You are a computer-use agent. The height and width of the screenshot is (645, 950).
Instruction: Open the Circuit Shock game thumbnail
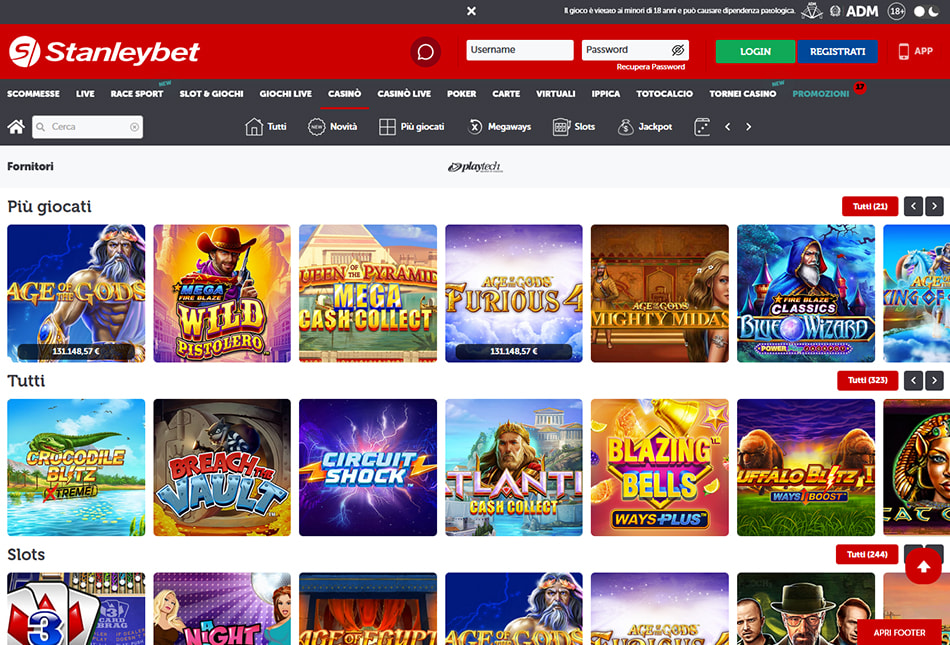368,468
